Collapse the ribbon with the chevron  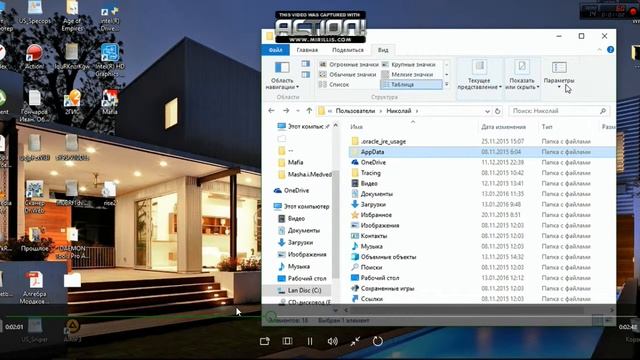[599, 50]
